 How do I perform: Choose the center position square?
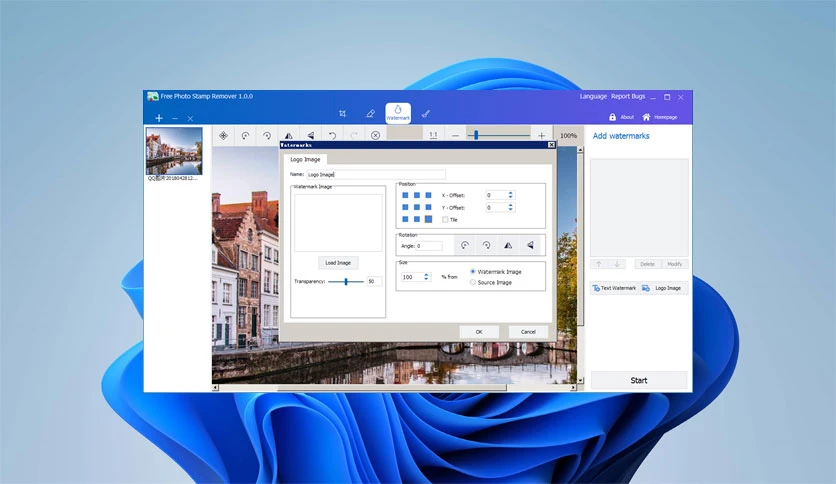pos(417,207)
